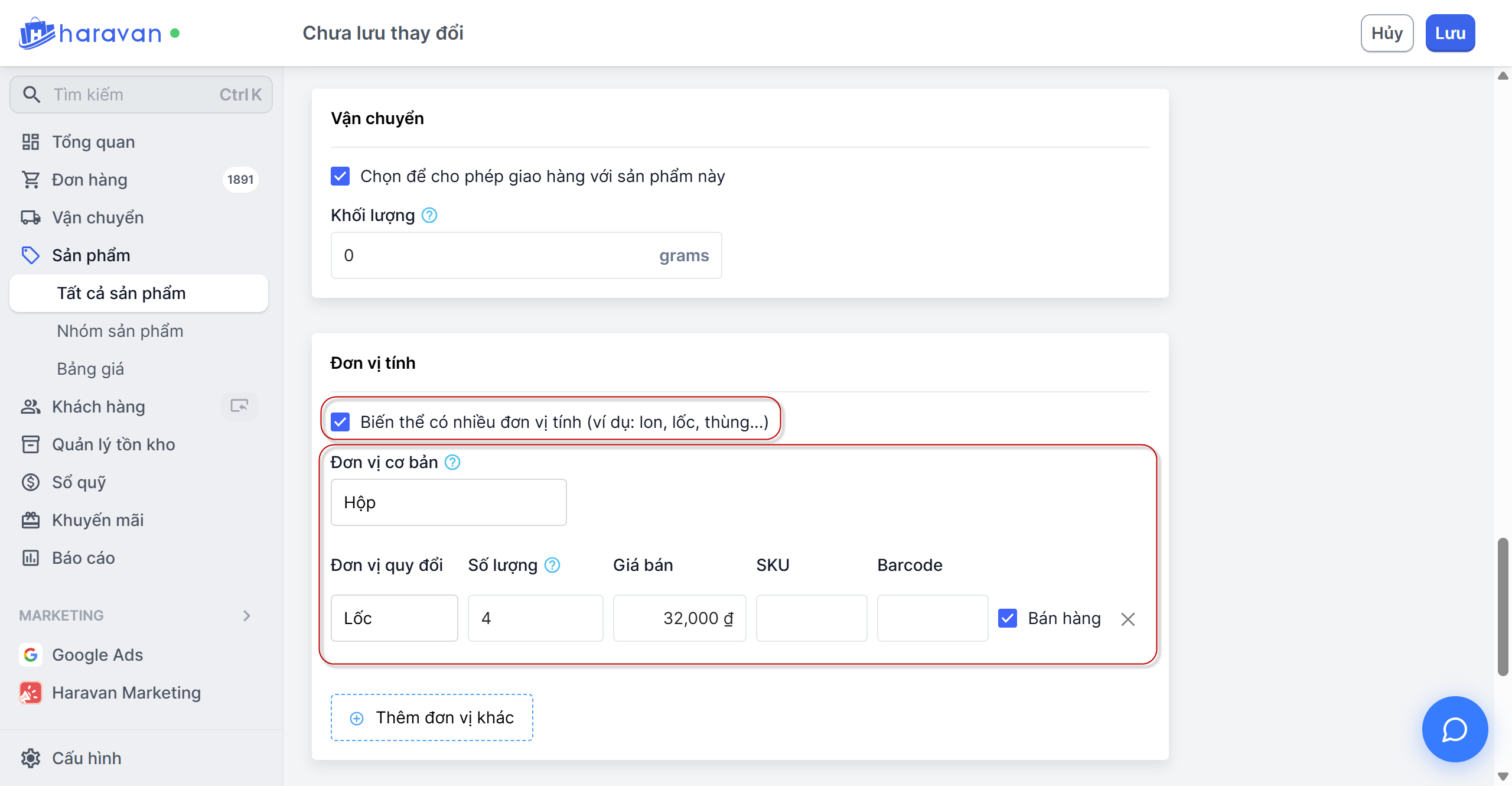Click the Lưu save button
The image size is (1512, 786).
click(1450, 33)
